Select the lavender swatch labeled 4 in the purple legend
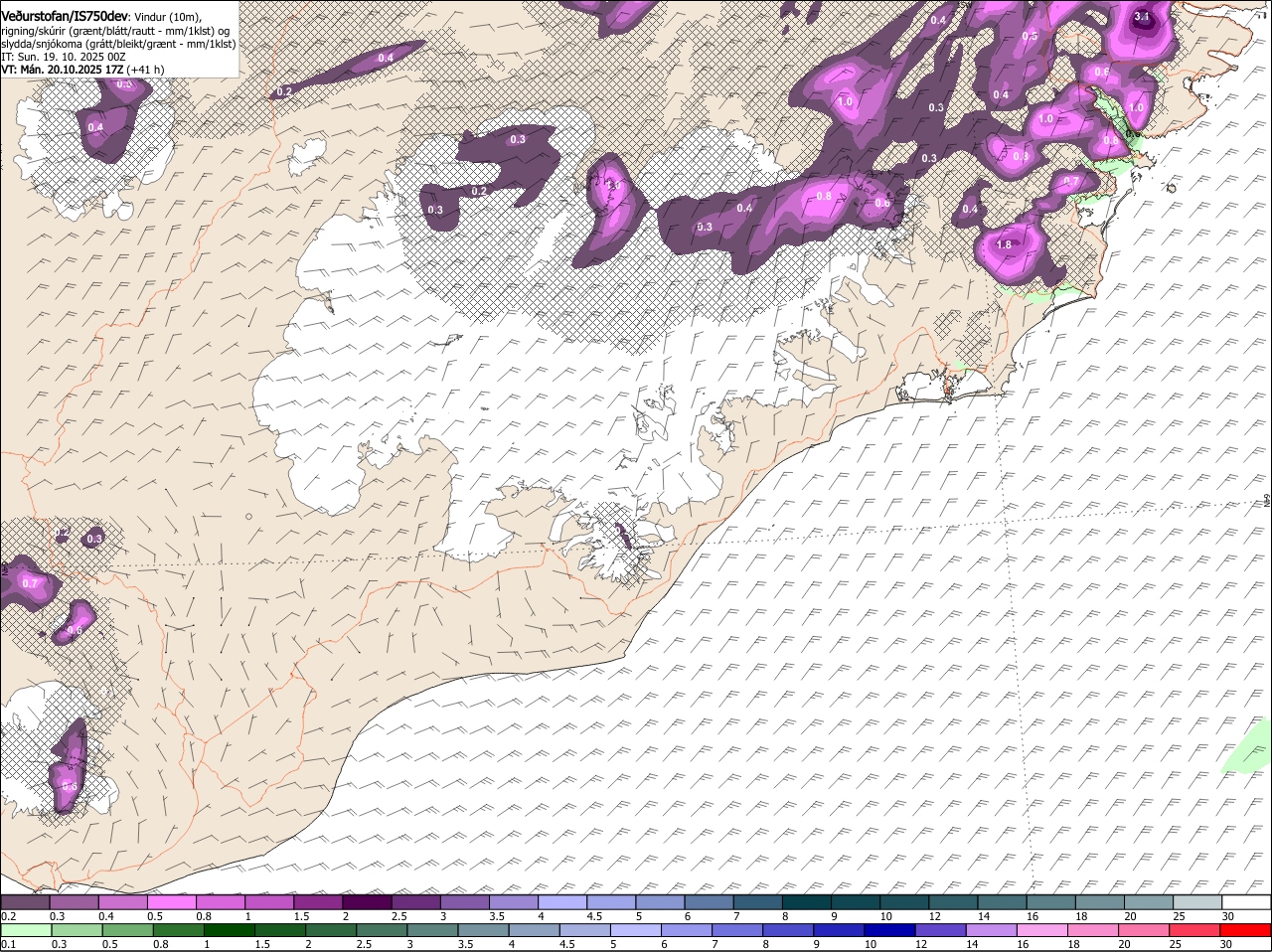Screen dimensions: 1272x952 [562, 902]
